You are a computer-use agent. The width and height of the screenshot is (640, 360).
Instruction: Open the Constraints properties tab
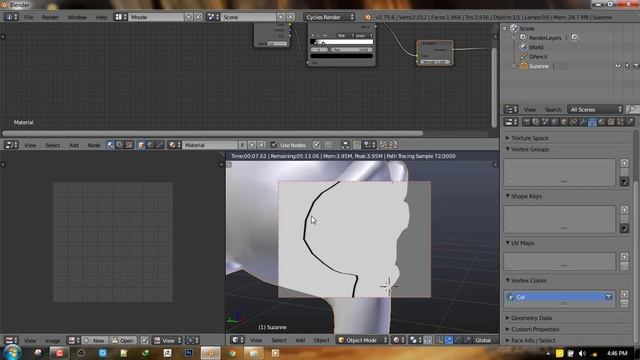point(573,122)
